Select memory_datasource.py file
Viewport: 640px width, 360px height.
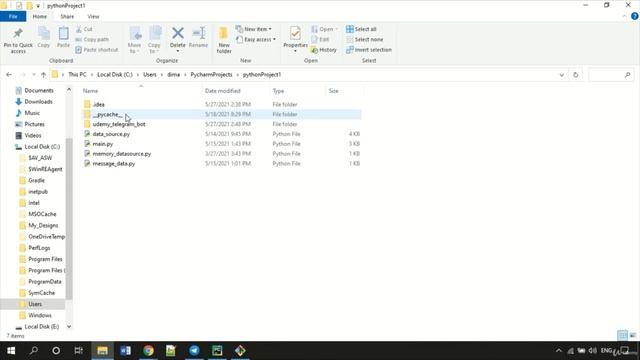point(122,153)
